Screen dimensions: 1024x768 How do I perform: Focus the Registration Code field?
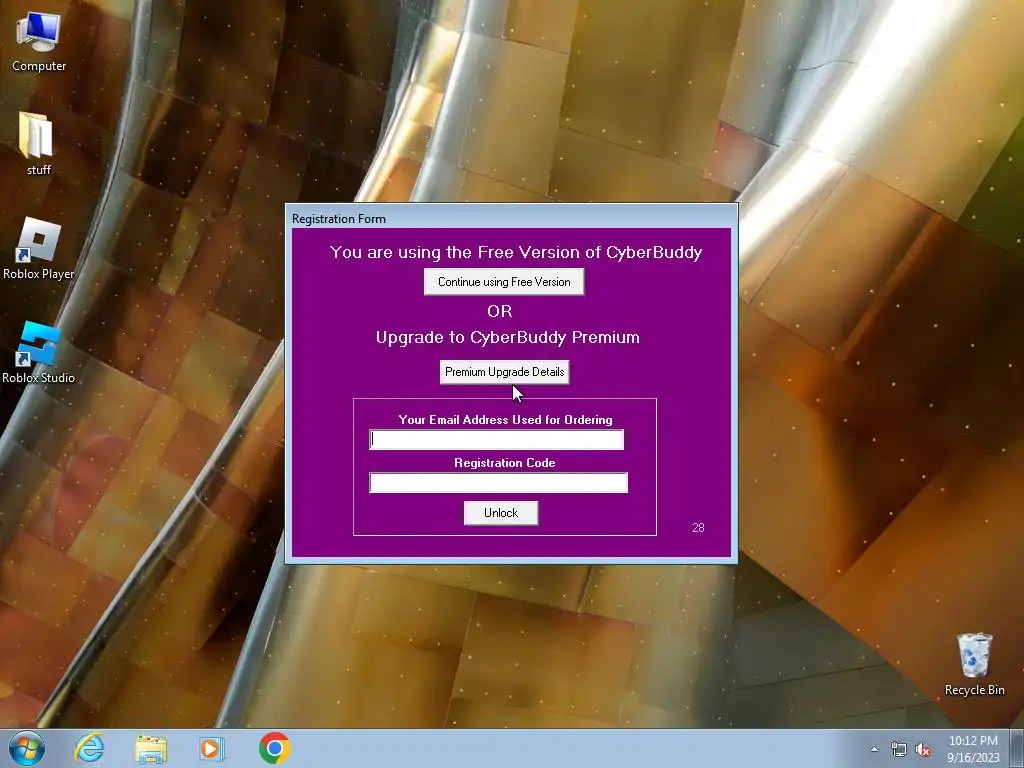498,483
